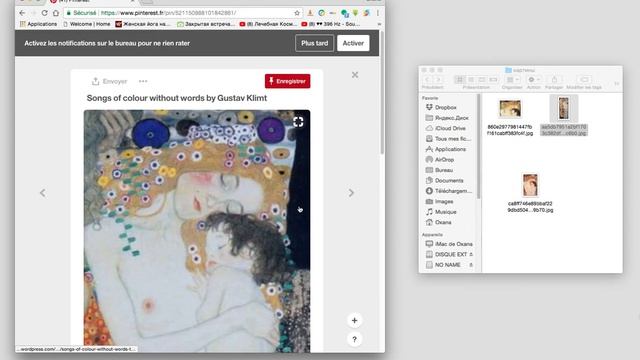Select 'iMac de Oxana' device

[449, 244]
